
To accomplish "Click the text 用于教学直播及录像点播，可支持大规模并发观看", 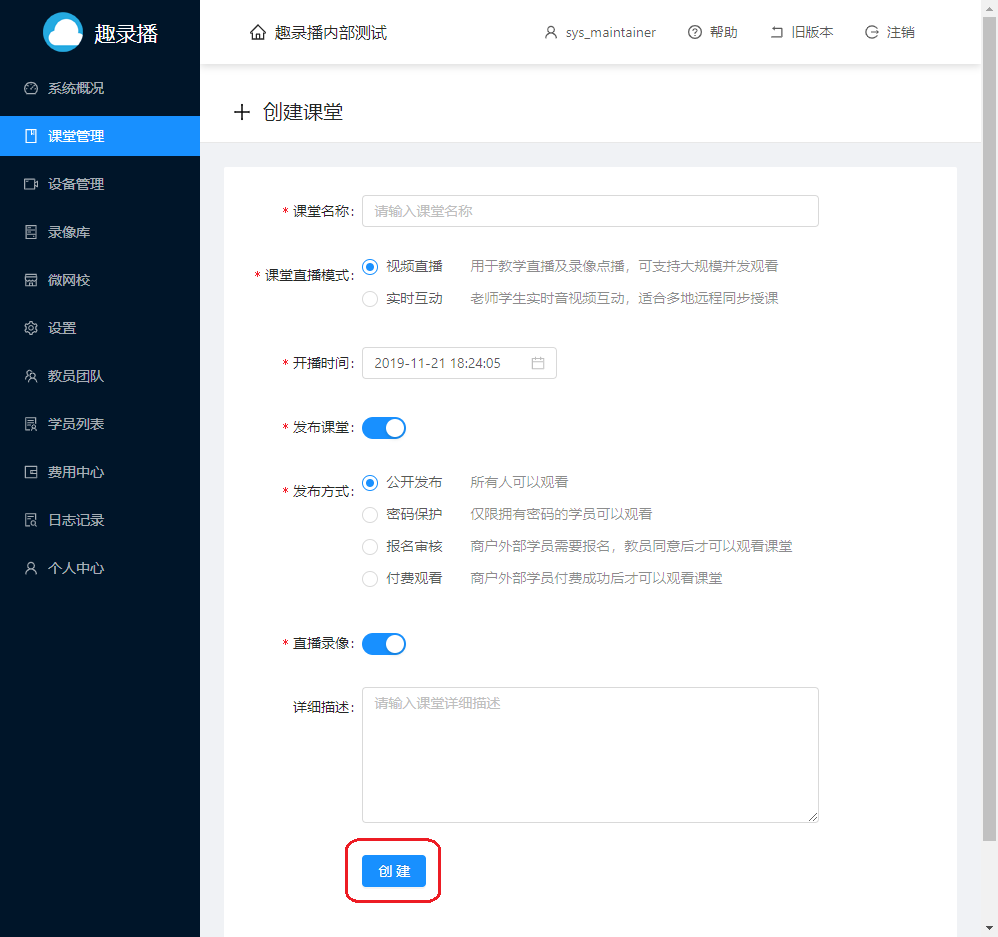I will pos(624,267).
